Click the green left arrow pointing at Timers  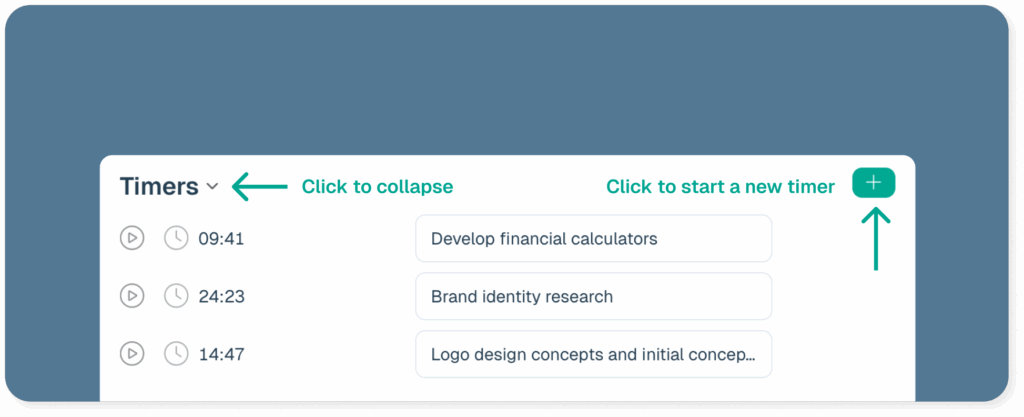tap(259, 187)
